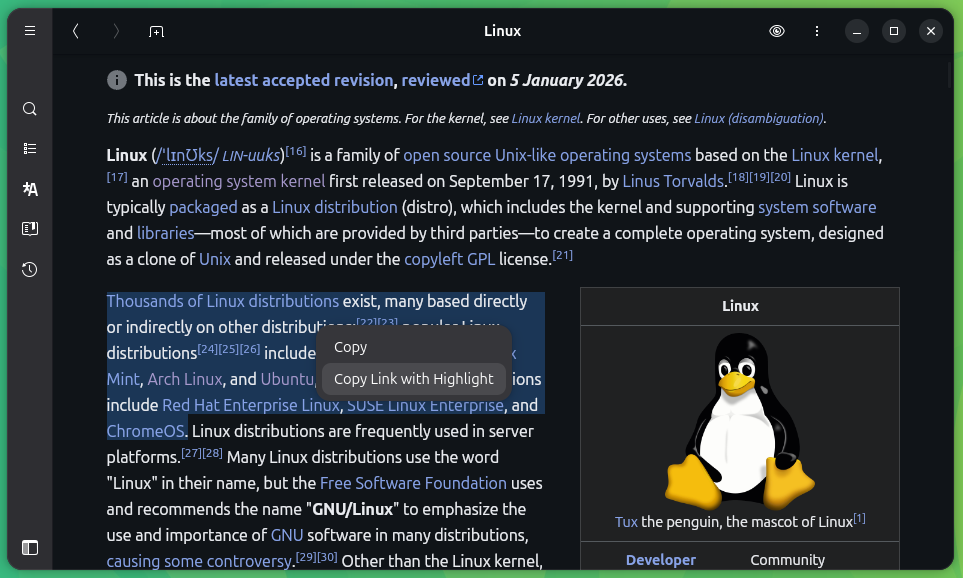Open a new tab
This screenshot has width=963, height=578.
coord(156,31)
